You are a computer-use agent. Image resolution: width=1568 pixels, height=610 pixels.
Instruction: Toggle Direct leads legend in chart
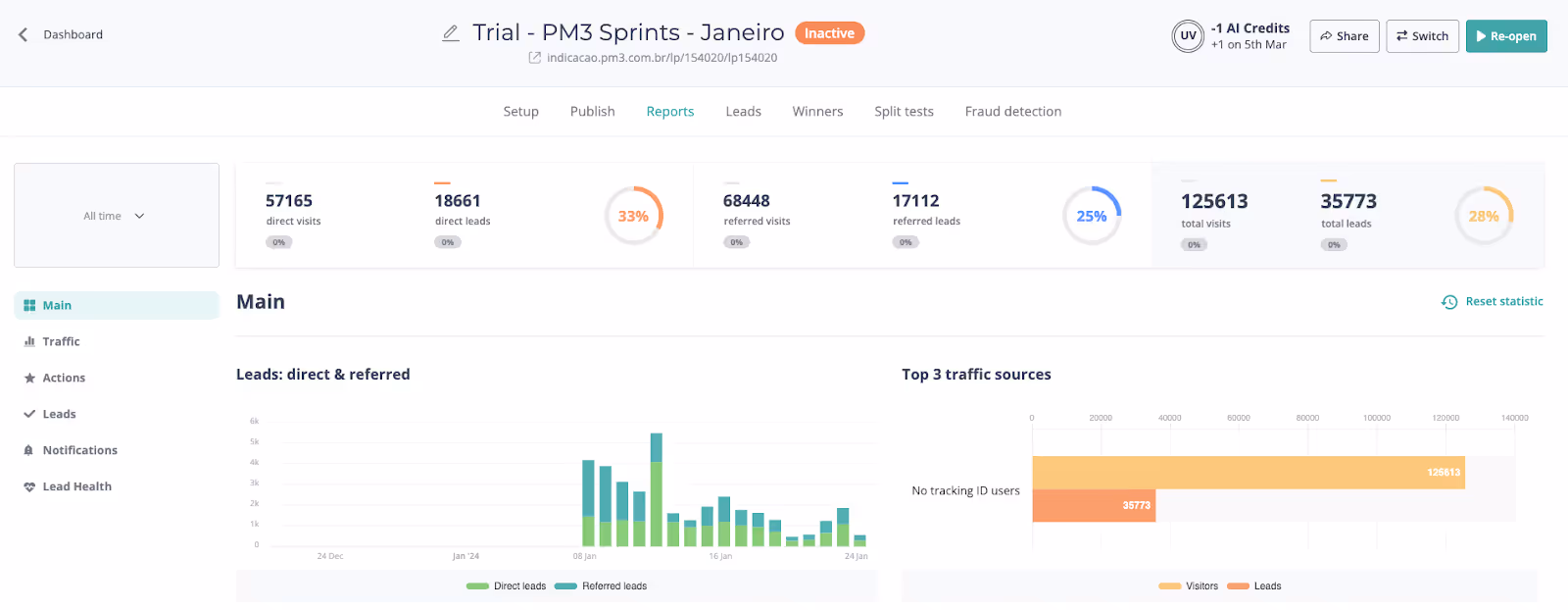click(507, 586)
